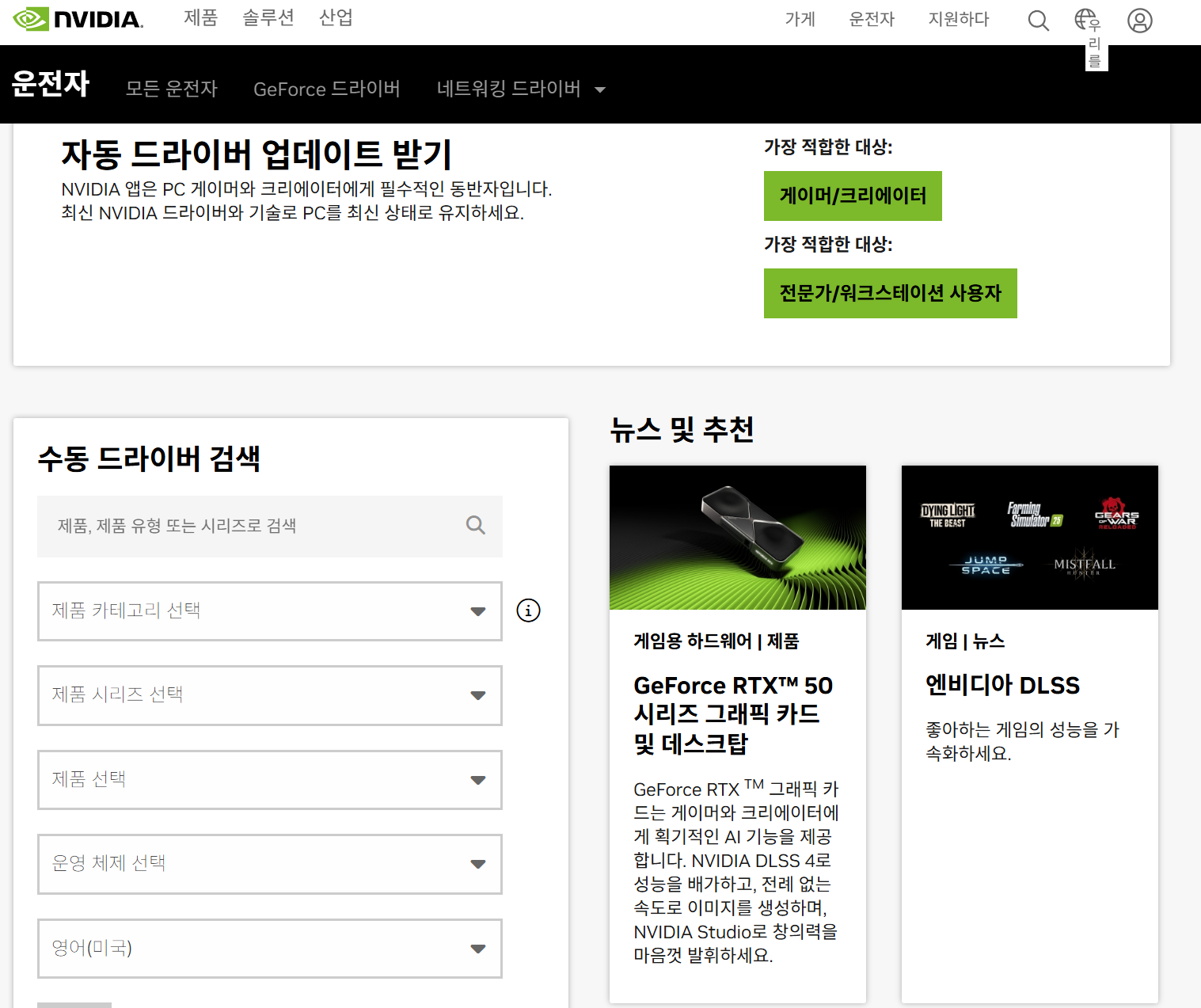
Task: Focus the 제품 유형 또는 시리즈 search field
Action: pyautogui.click(x=270, y=526)
